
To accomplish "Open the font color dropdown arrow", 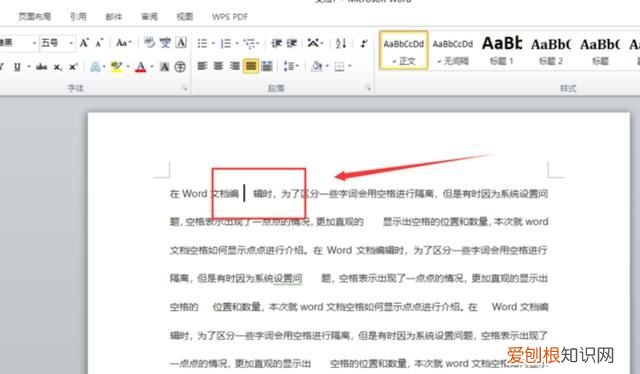I will coord(151,67).
